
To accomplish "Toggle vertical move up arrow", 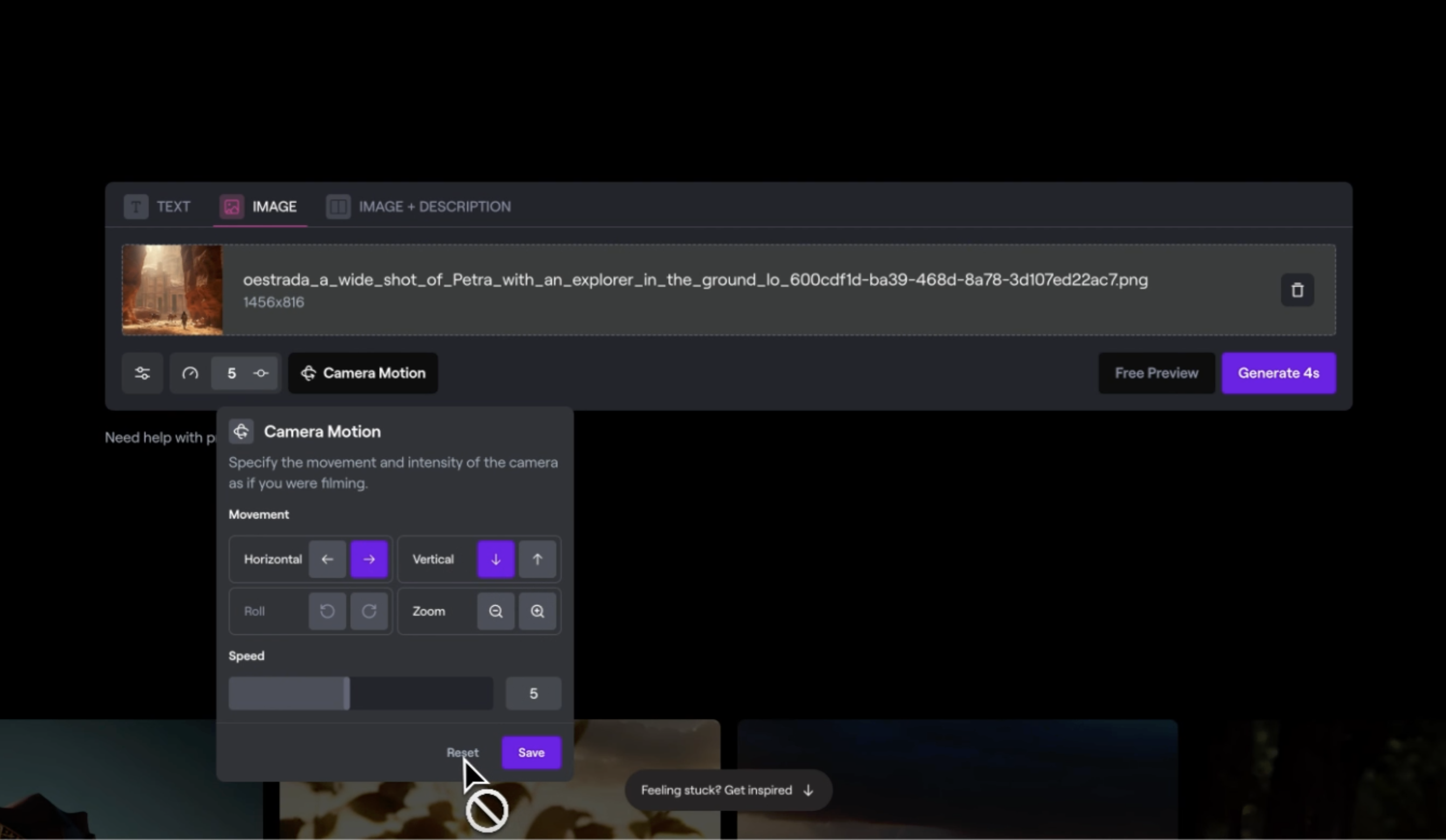I will [537, 560].
